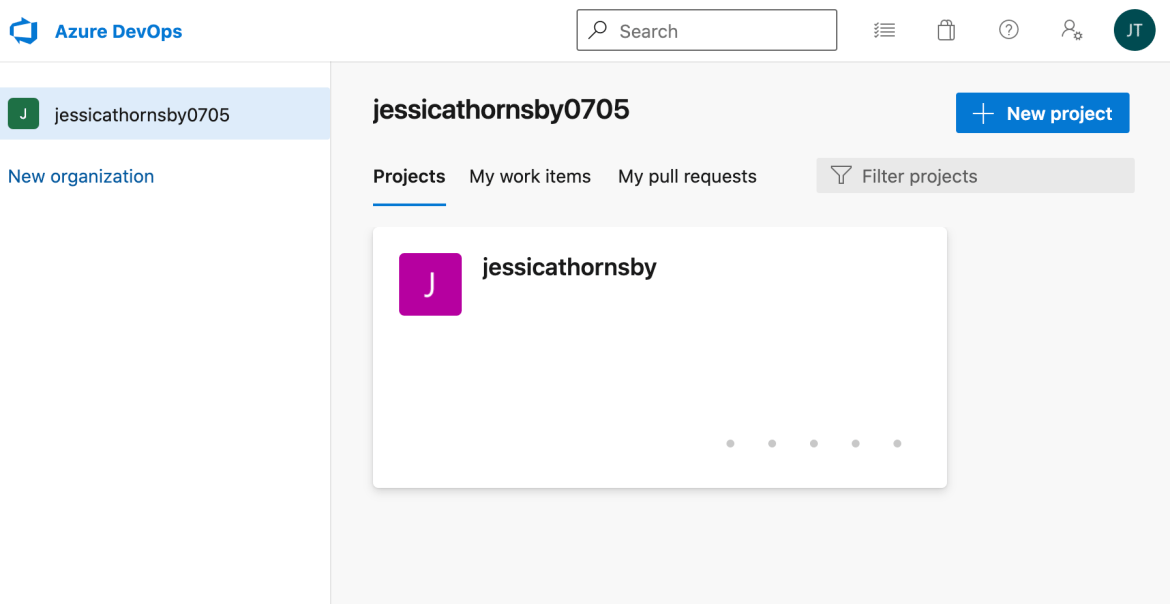This screenshot has width=1170, height=604.
Task: Click the Azure DevOps logo icon
Action: tap(23, 31)
